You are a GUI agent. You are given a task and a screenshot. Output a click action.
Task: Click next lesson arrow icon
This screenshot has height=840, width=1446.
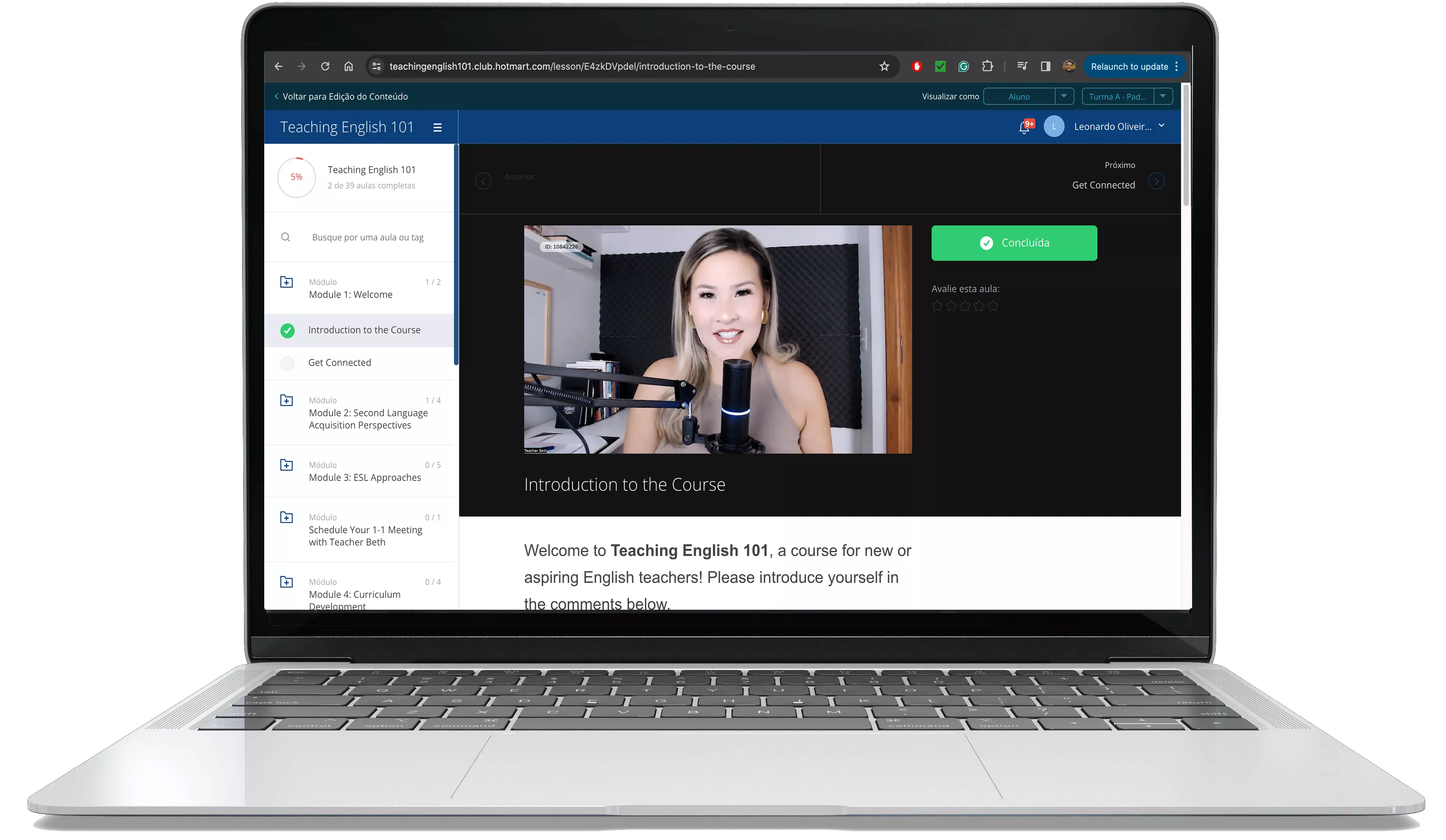1156,181
